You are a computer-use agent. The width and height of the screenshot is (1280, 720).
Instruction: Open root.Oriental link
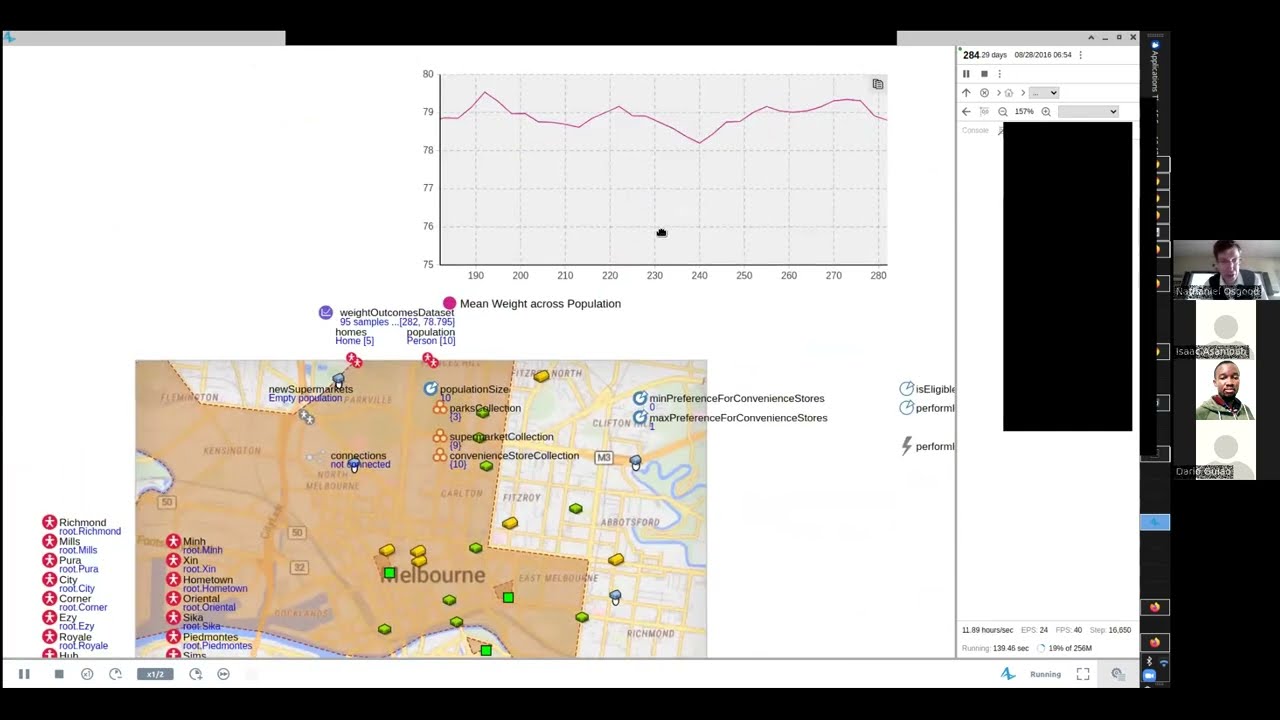click(209, 608)
